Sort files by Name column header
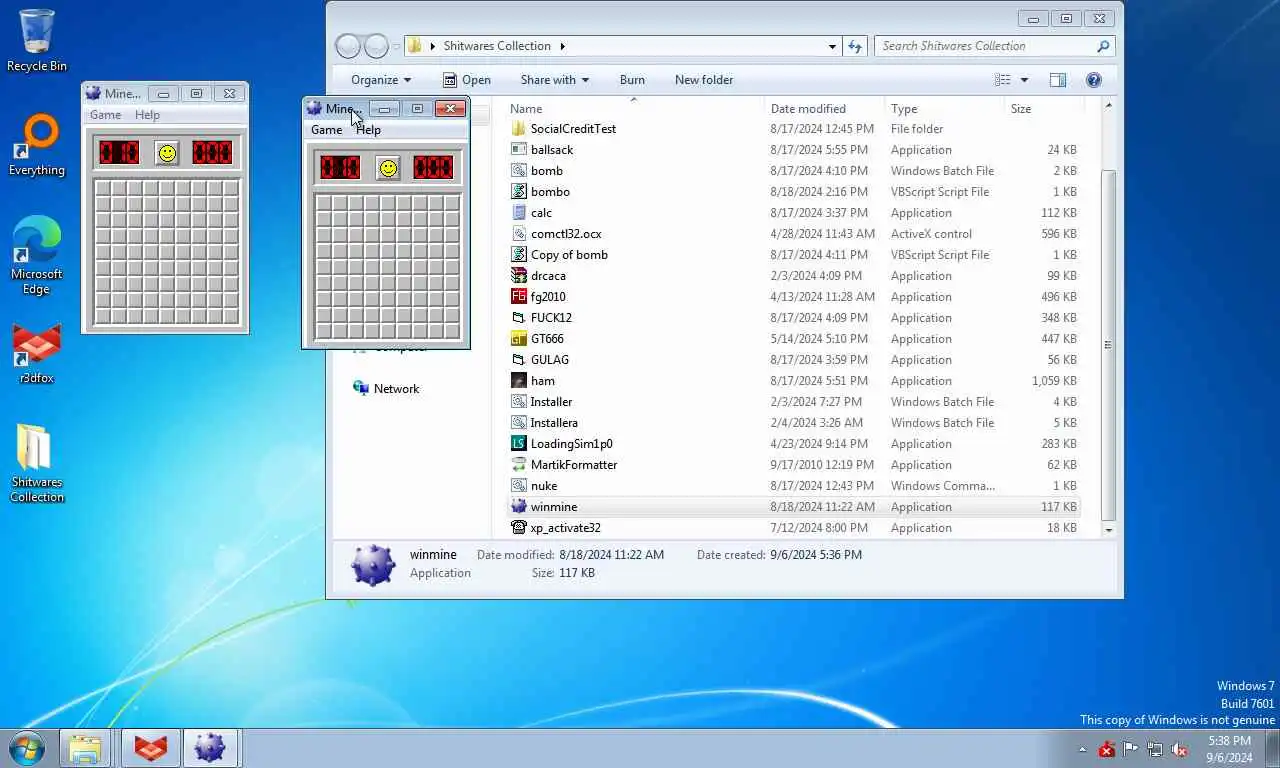Image resolution: width=1280 pixels, height=768 pixels. (634, 109)
